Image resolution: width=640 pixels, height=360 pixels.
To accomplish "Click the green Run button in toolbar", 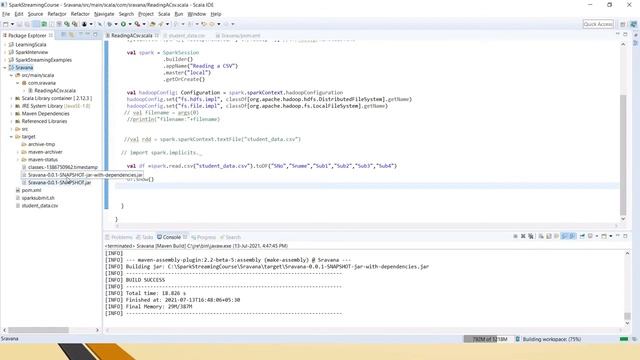I will click(123, 24).
